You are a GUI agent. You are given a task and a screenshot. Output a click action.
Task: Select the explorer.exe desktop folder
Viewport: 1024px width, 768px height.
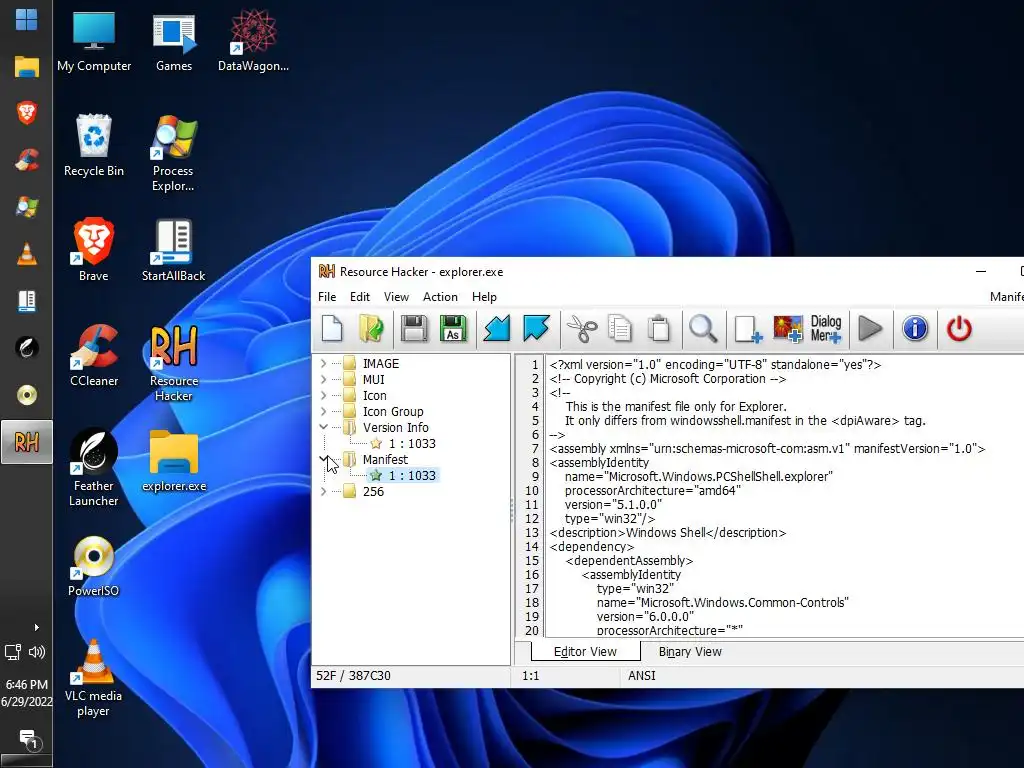click(174, 460)
